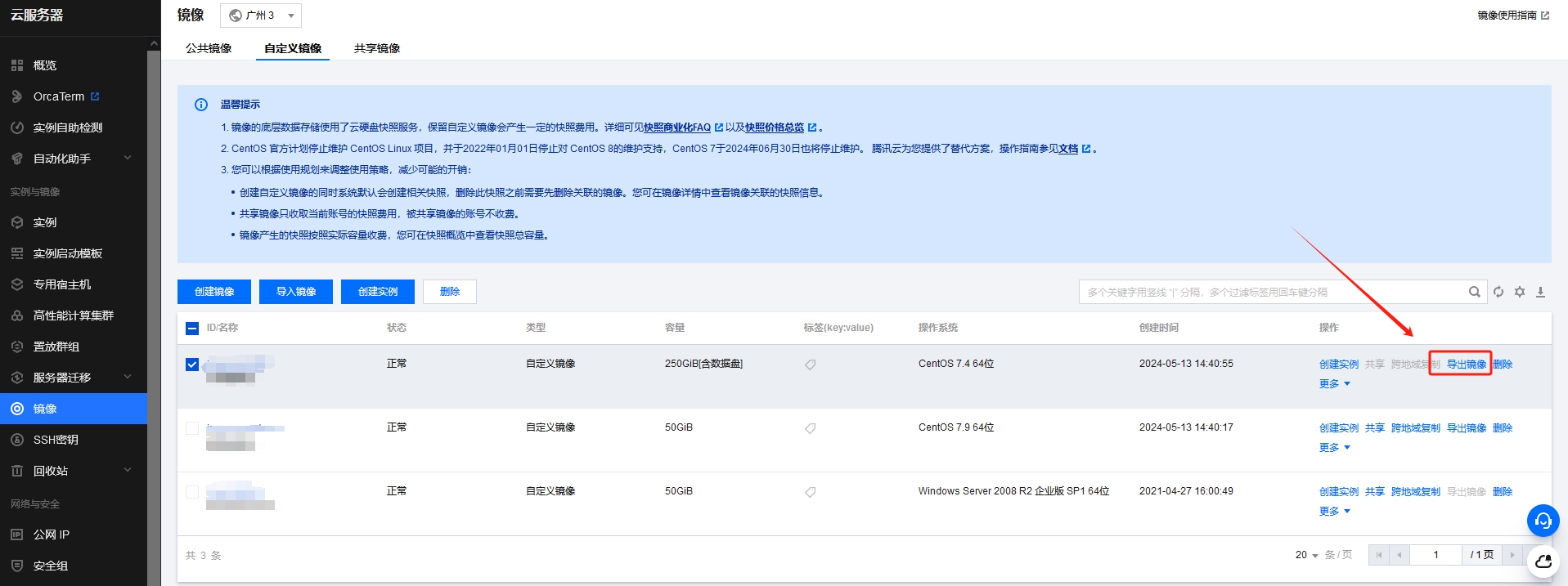Click the 实例 sidebar icon
Screen dimensions: 1568x586
[x=17, y=222]
